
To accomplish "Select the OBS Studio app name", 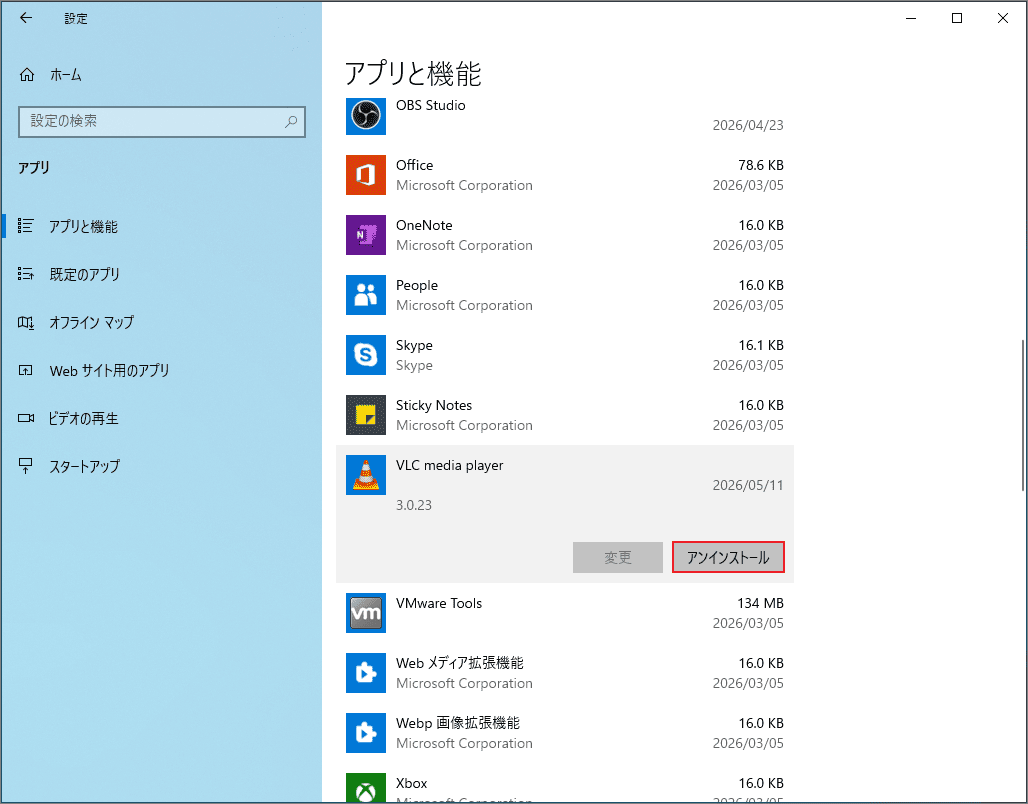I will (x=431, y=105).
